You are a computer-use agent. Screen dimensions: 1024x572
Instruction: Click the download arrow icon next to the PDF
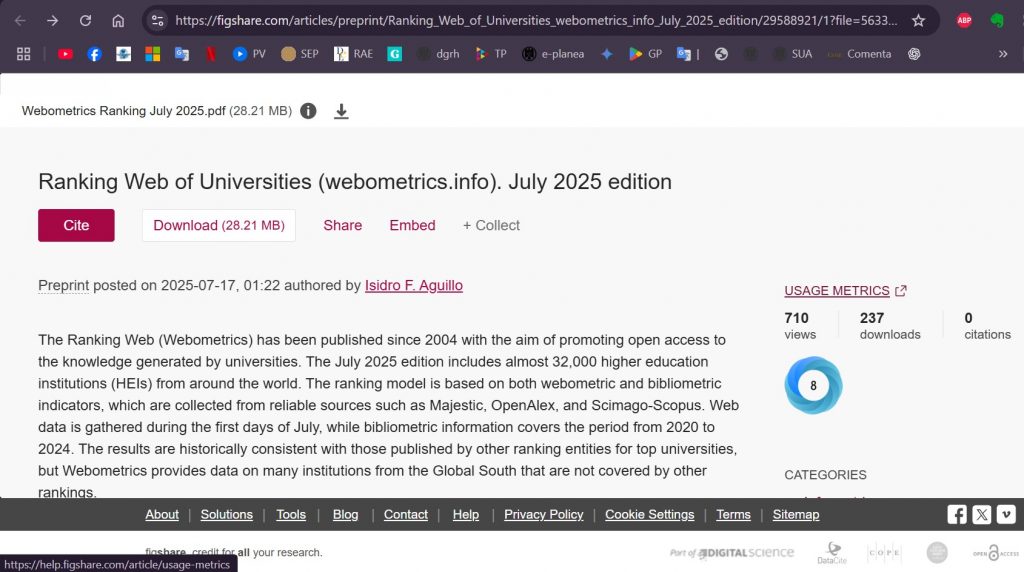(x=341, y=111)
